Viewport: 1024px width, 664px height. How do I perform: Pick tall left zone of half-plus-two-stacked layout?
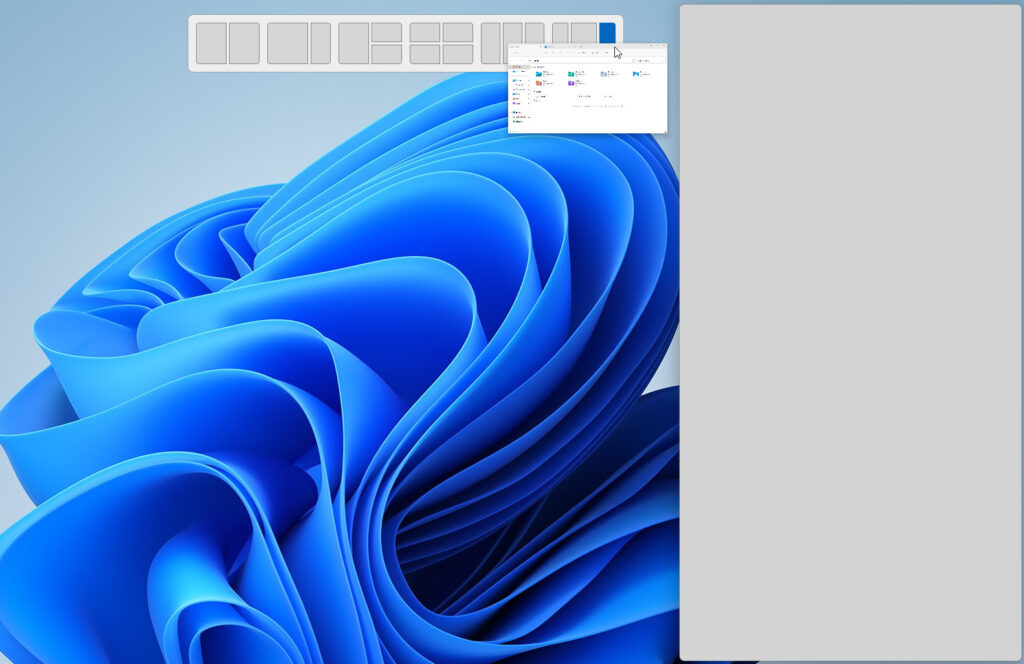coord(354,43)
